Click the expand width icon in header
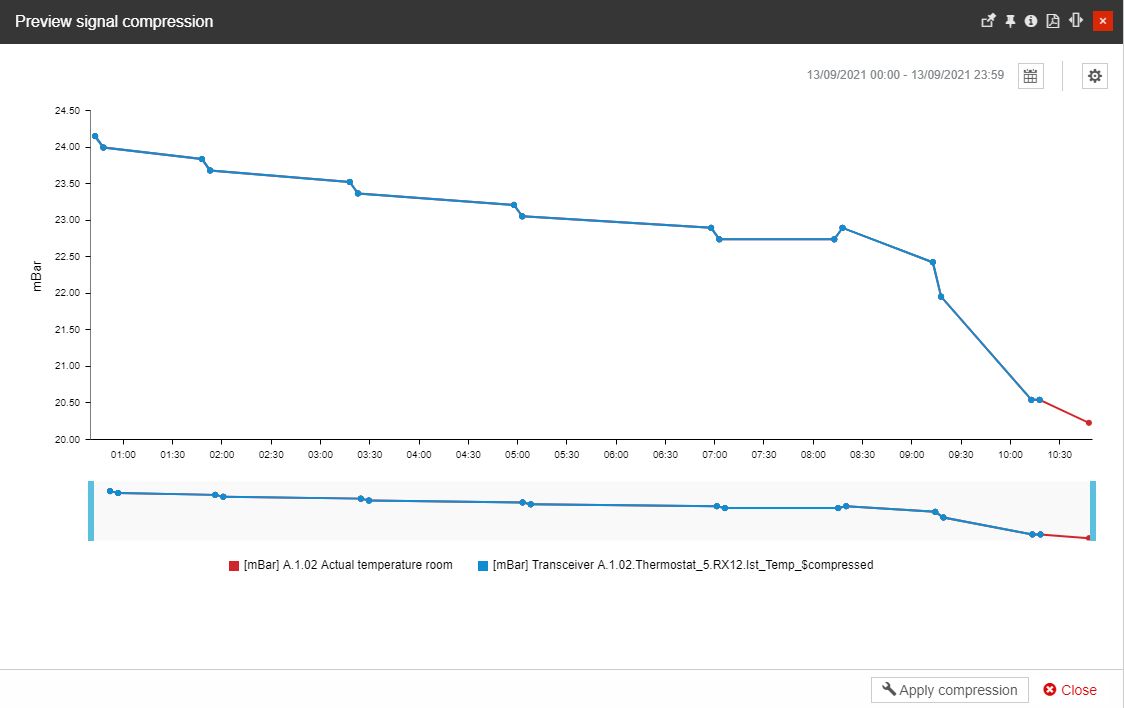This screenshot has height=708, width=1124. point(1076,21)
